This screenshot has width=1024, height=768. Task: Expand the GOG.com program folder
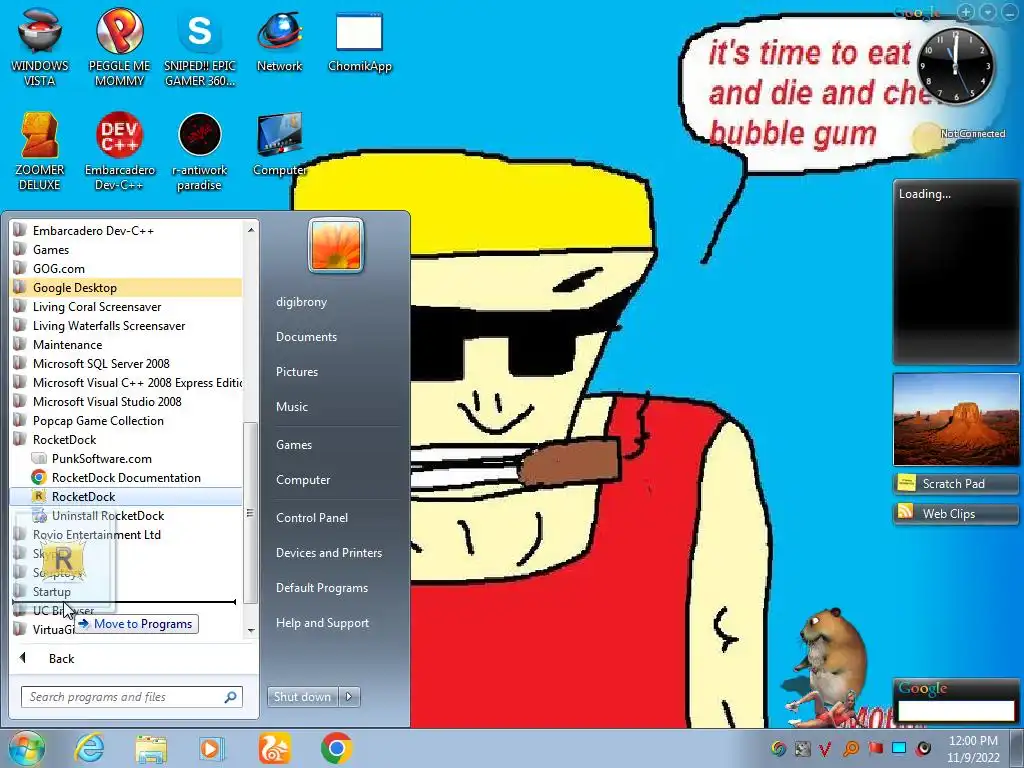click(x=126, y=268)
